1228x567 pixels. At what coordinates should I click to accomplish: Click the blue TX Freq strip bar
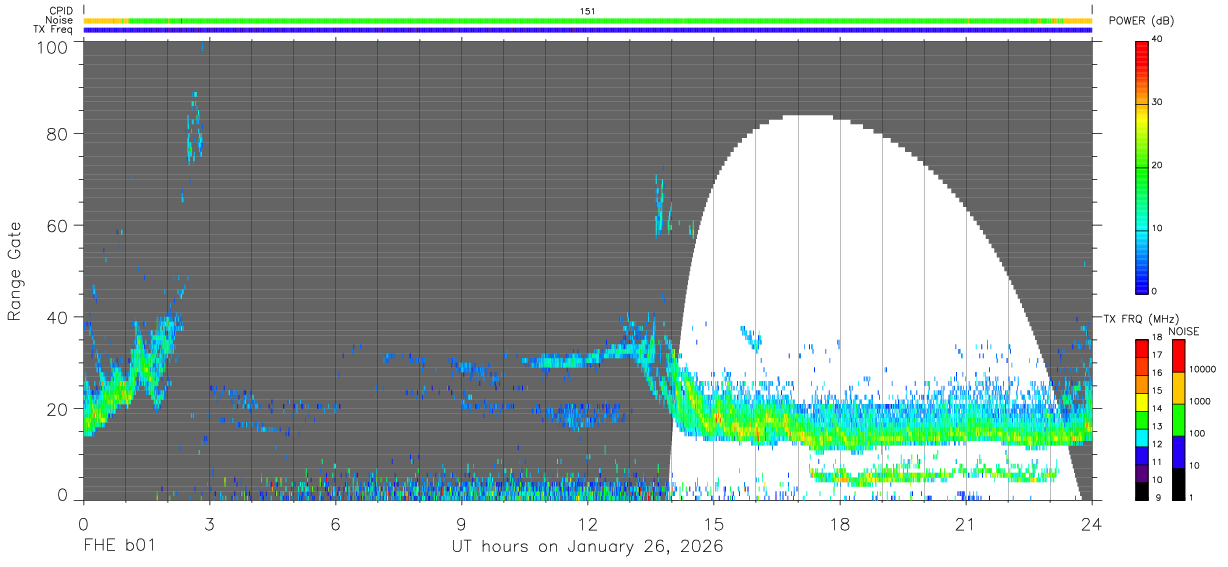click(588, 30)
